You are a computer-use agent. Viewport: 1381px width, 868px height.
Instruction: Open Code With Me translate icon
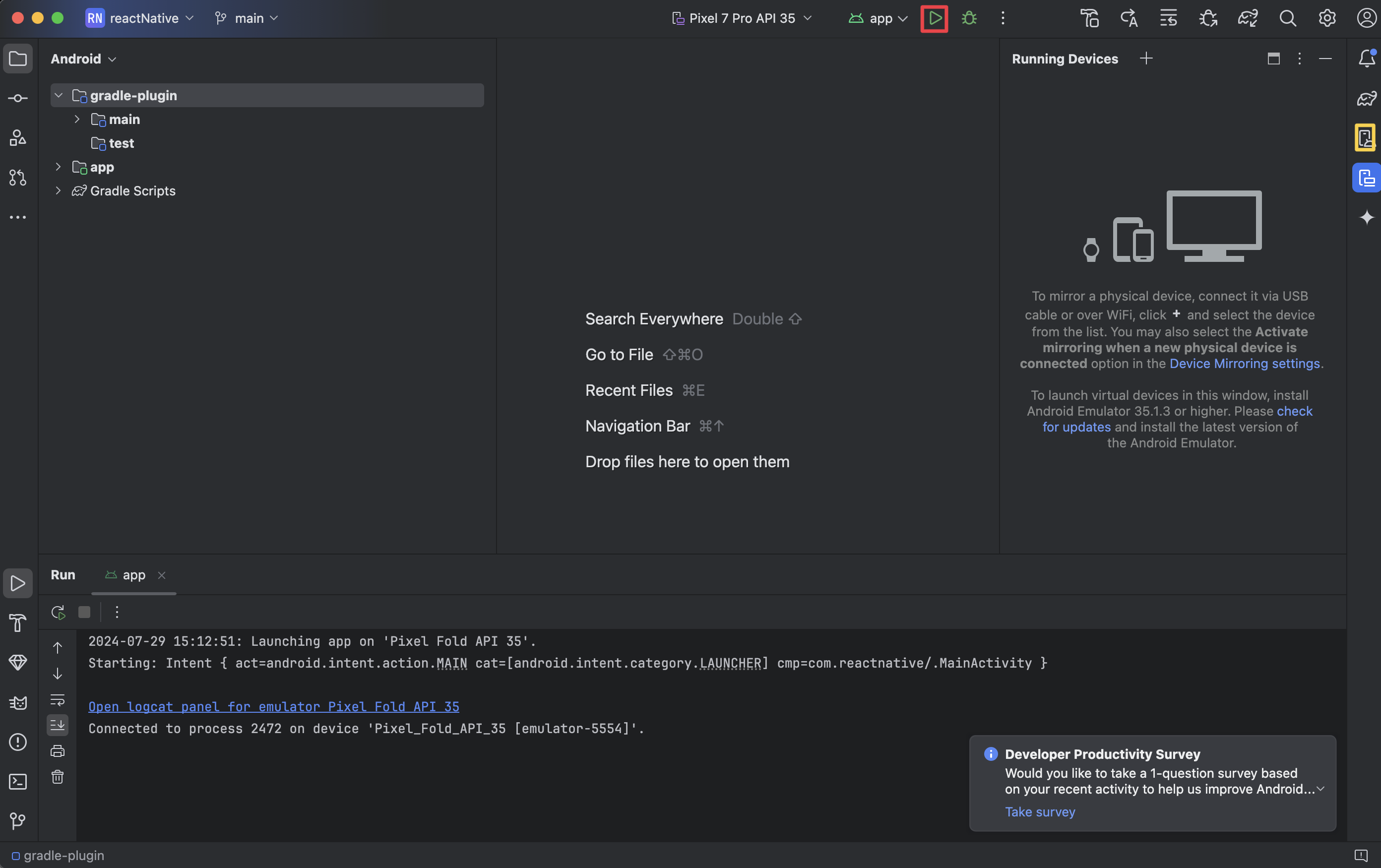point(1129,18)
